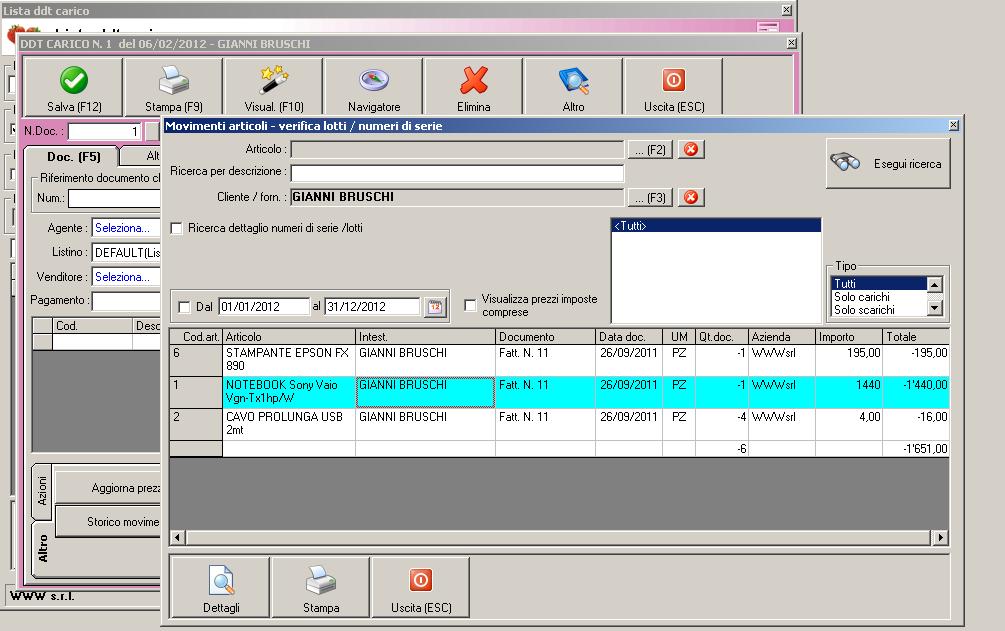The width and height of the screenshot is (1005, 631).
Task: Open the Venditore Seleziona... dropdown
Action: 126,277
